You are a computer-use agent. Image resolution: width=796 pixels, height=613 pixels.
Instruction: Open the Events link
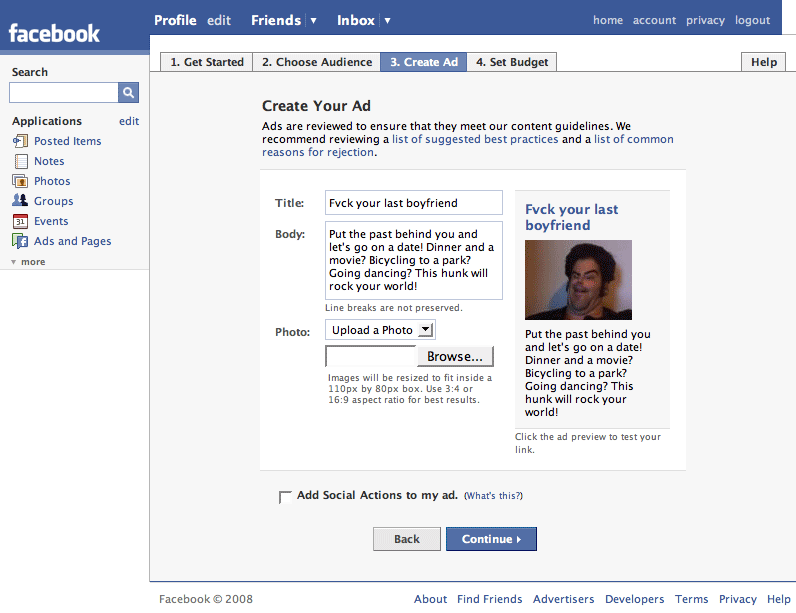point(51,221)
